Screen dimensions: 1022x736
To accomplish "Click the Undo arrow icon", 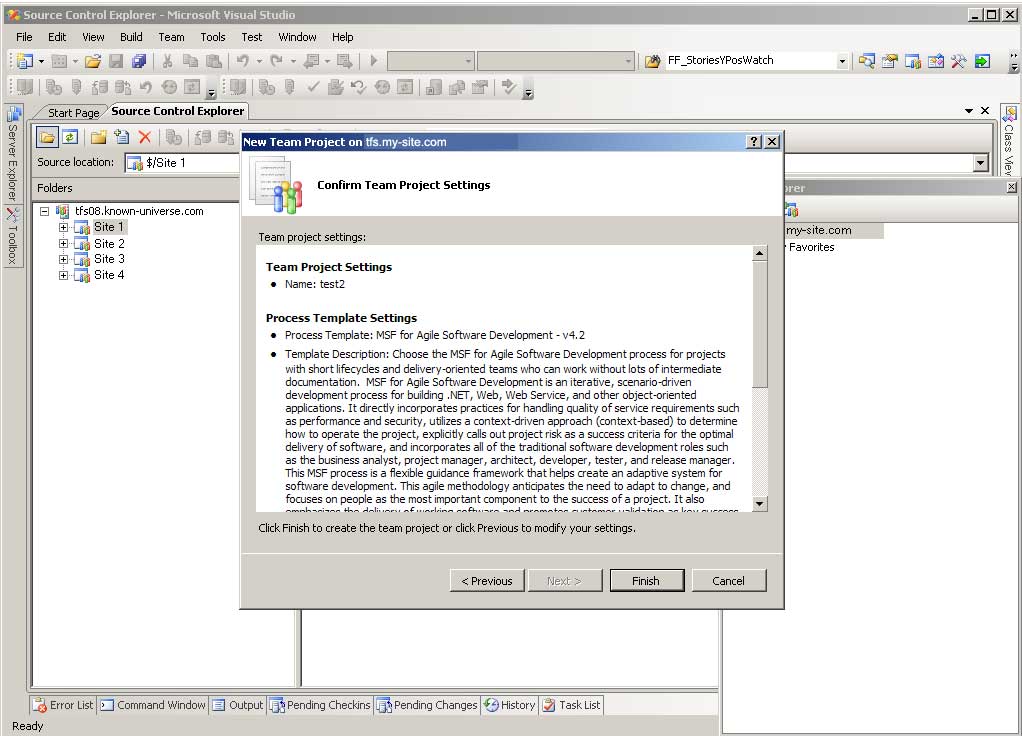I will click(x=242, y=61).
